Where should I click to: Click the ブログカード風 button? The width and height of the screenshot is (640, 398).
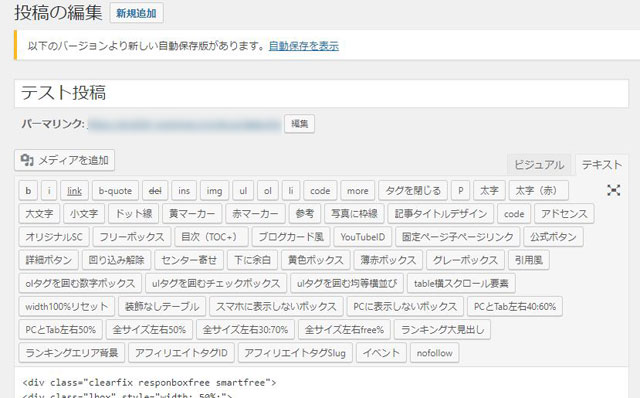click(291, 237)
